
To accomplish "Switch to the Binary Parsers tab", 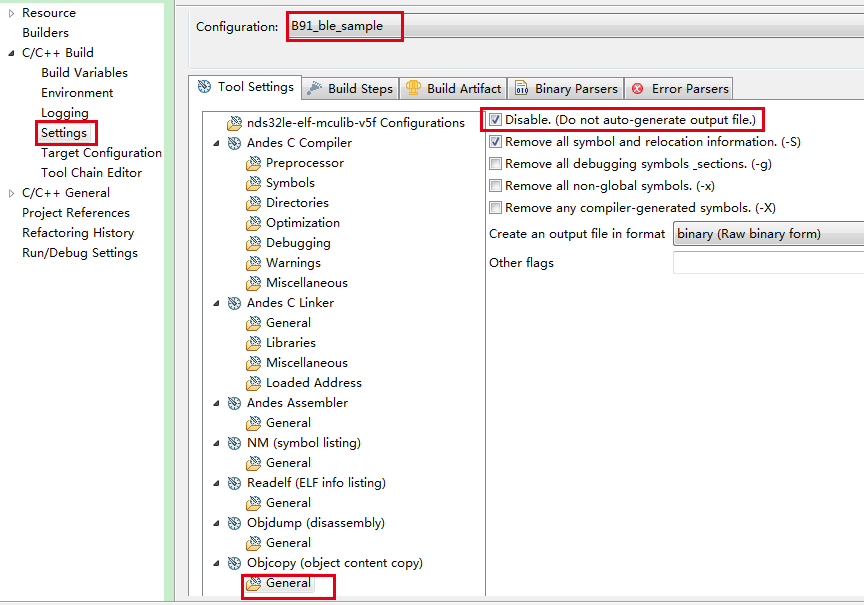I will (566, 89).
